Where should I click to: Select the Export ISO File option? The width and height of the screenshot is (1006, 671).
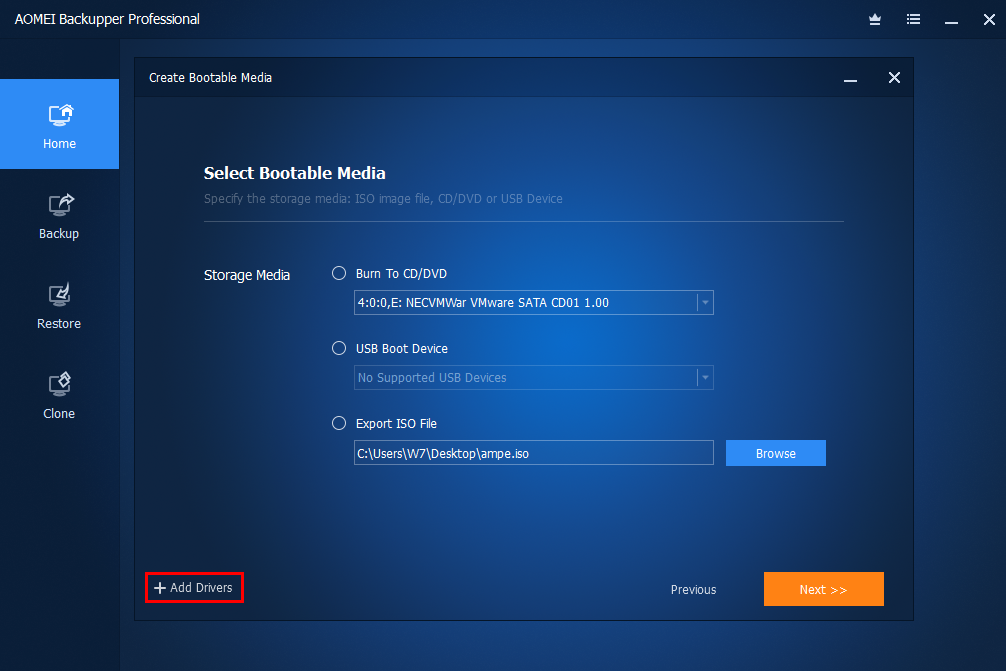tap(339, 423)
